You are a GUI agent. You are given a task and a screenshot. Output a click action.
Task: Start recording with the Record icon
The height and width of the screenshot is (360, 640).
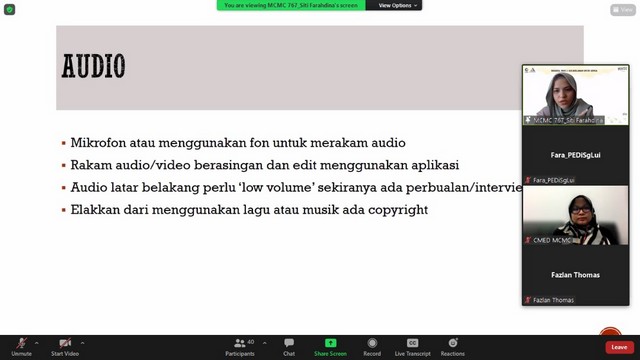[372, 347]
